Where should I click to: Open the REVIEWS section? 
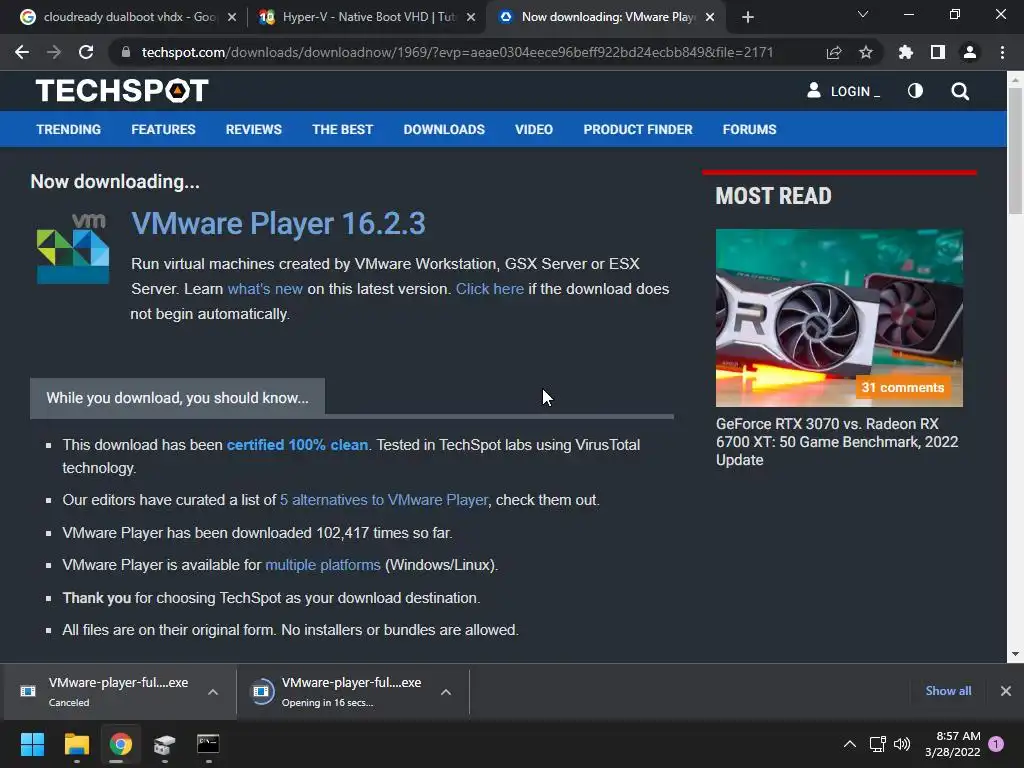click(x=253, y=129)
